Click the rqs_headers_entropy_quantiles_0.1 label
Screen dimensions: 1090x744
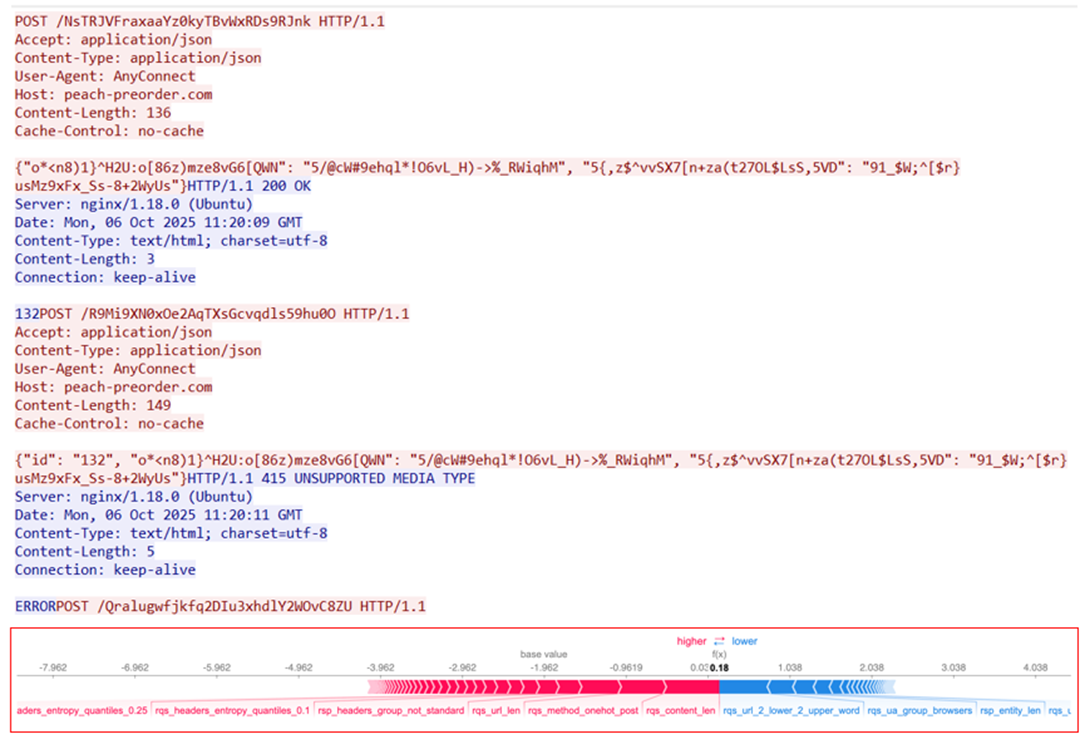point(232,711)
